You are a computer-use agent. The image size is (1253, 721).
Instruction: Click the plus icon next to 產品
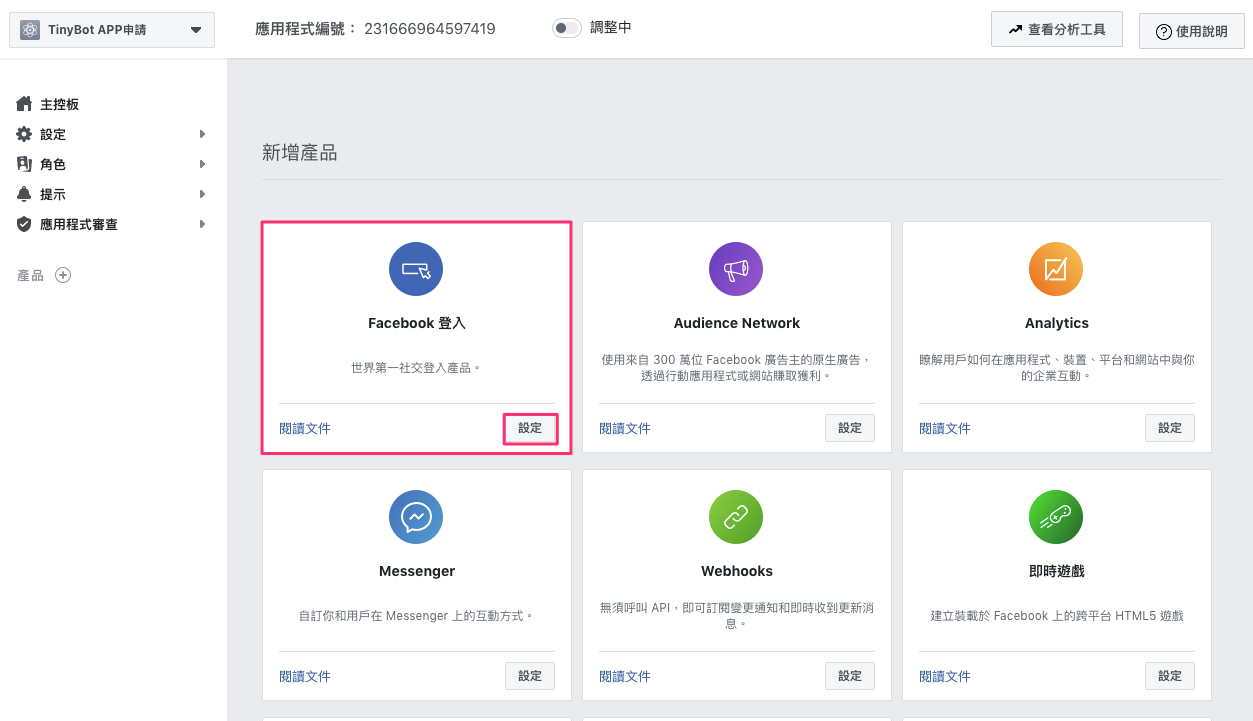coord(63,275)
